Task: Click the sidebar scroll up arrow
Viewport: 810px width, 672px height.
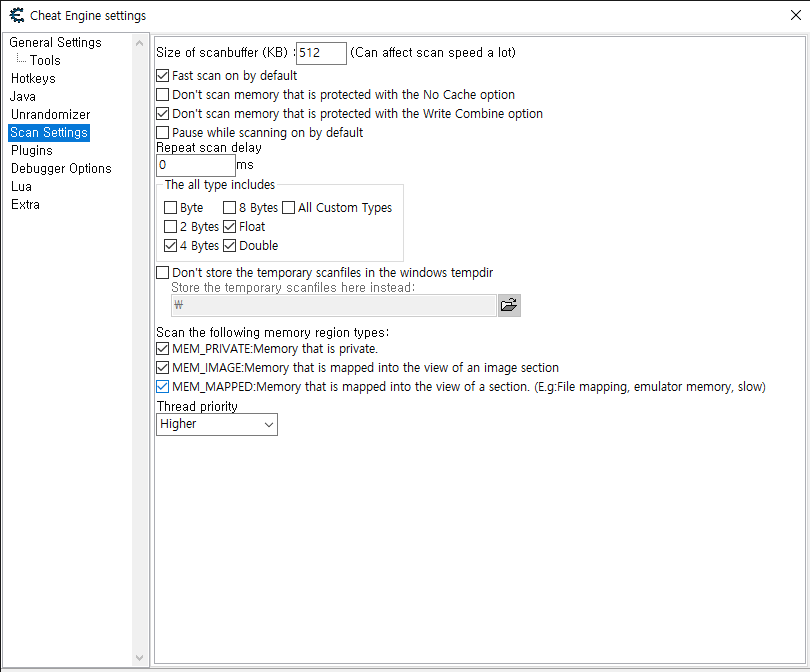Action: point(139,43)
